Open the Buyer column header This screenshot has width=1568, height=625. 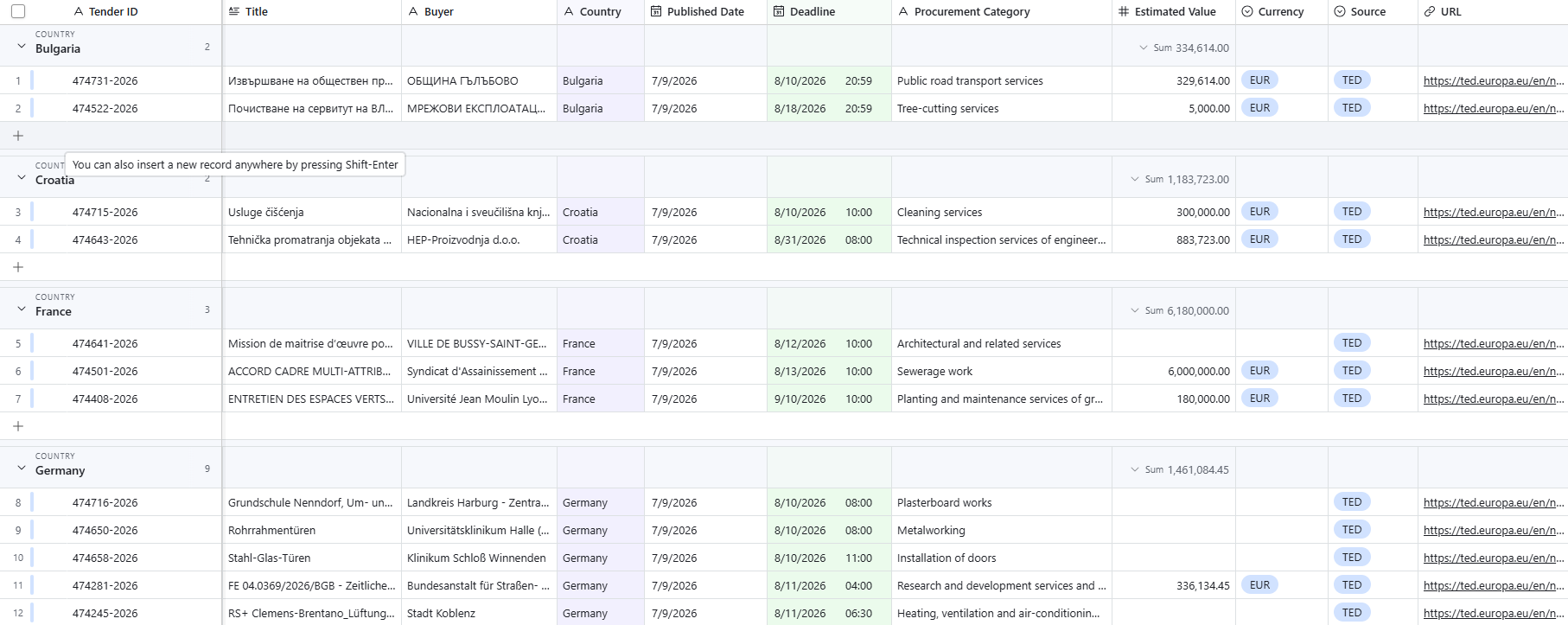tap(480, 12)
